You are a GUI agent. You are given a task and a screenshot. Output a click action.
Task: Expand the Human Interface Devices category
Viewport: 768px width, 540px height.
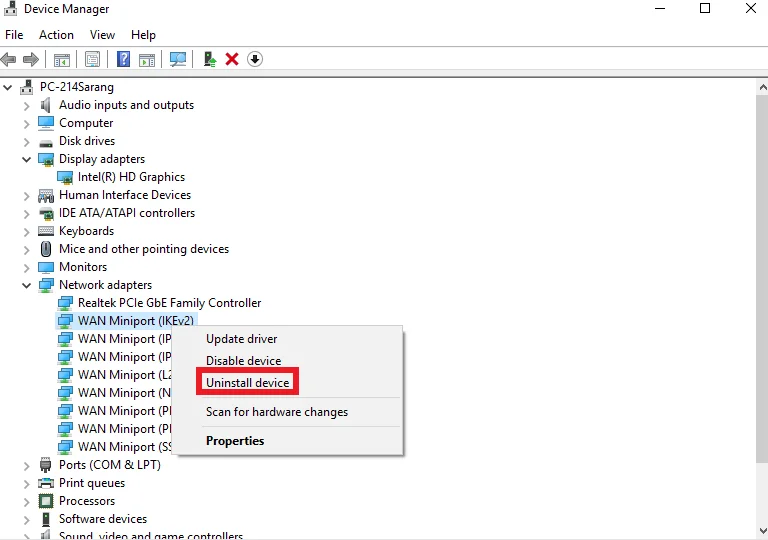[x=26, y=196]
